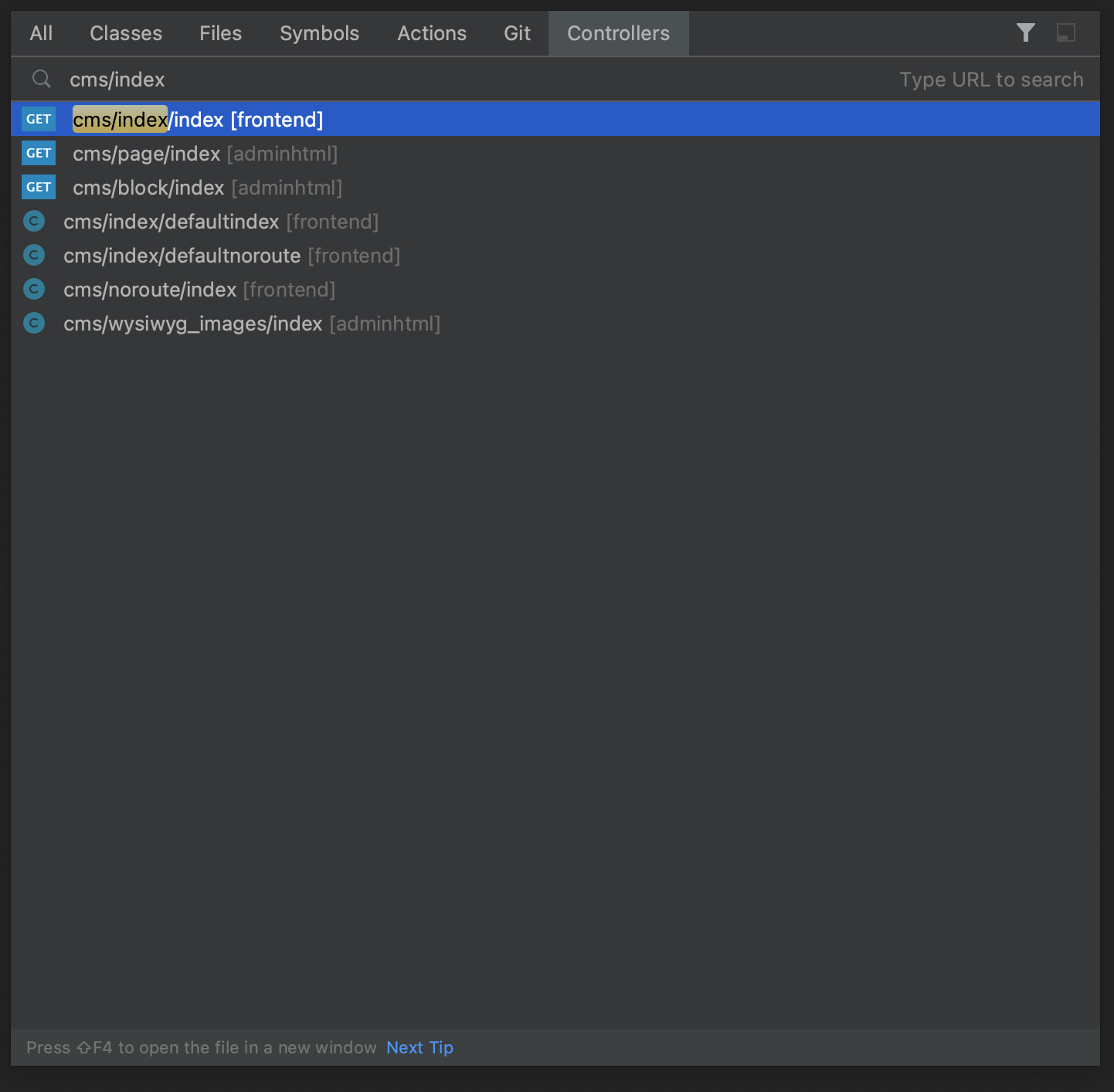Viewport: 1114px width, 1092px height.
Task: Select the Controllers tab
Action: (618, 33)
